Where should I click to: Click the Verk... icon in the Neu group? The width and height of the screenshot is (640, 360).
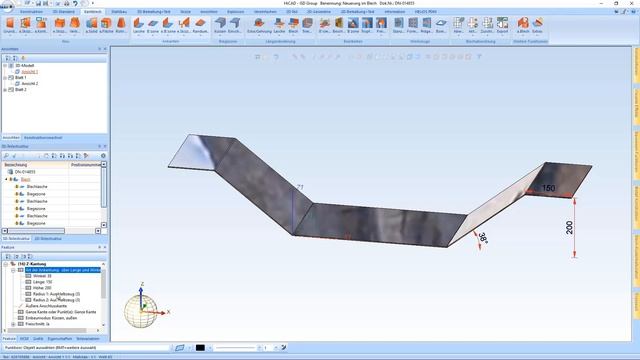pos(75,23)
